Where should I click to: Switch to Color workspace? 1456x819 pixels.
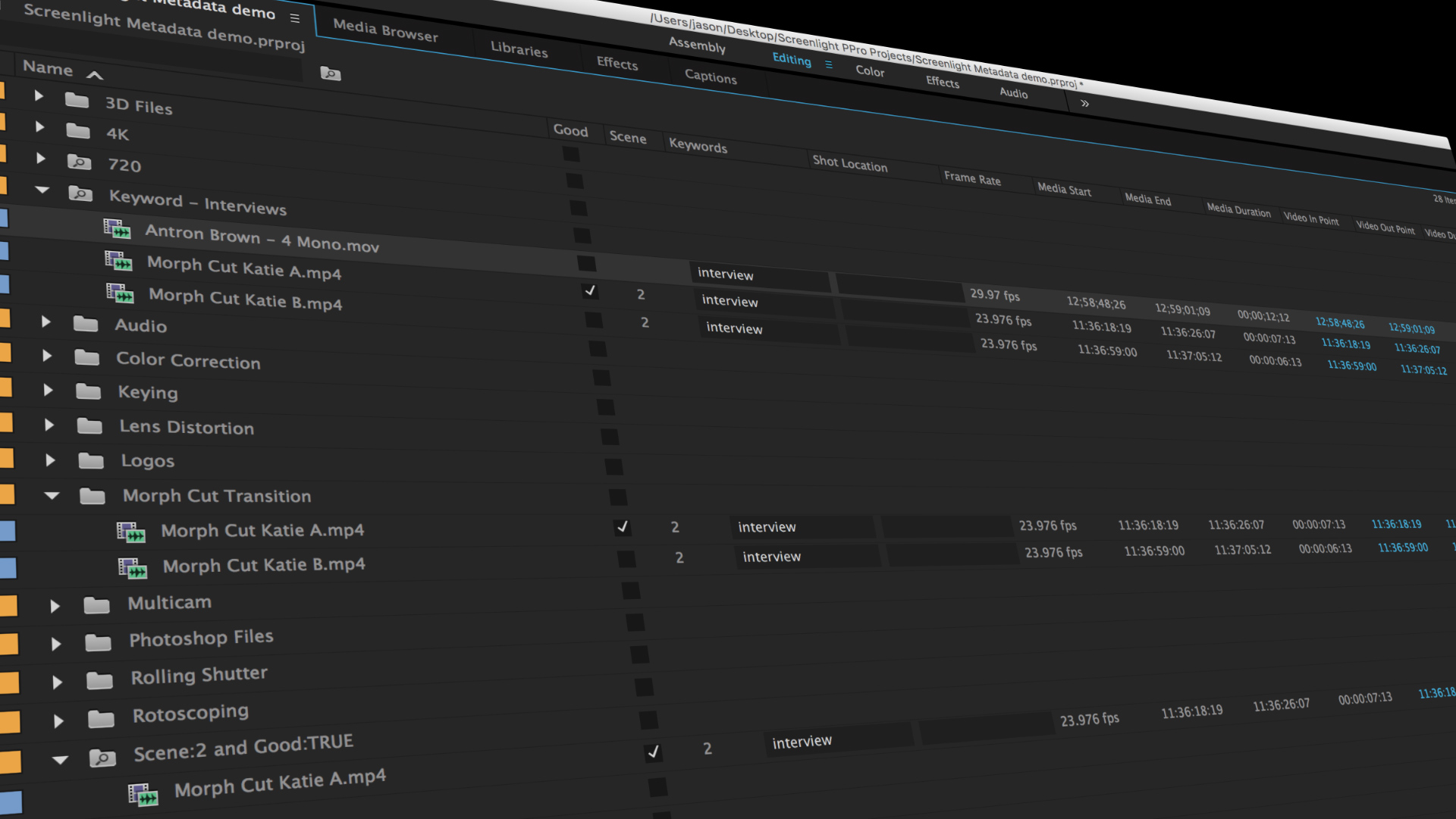point(870,71)
